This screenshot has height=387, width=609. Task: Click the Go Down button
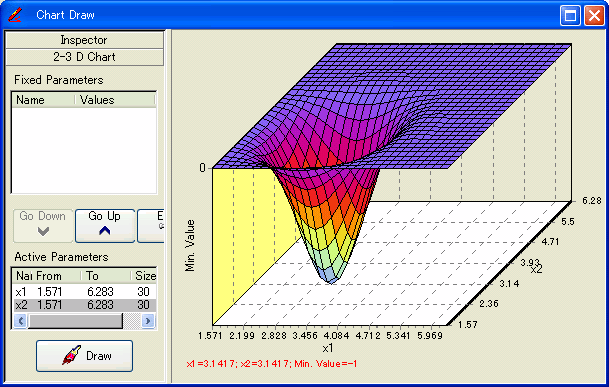click(43, 226)
